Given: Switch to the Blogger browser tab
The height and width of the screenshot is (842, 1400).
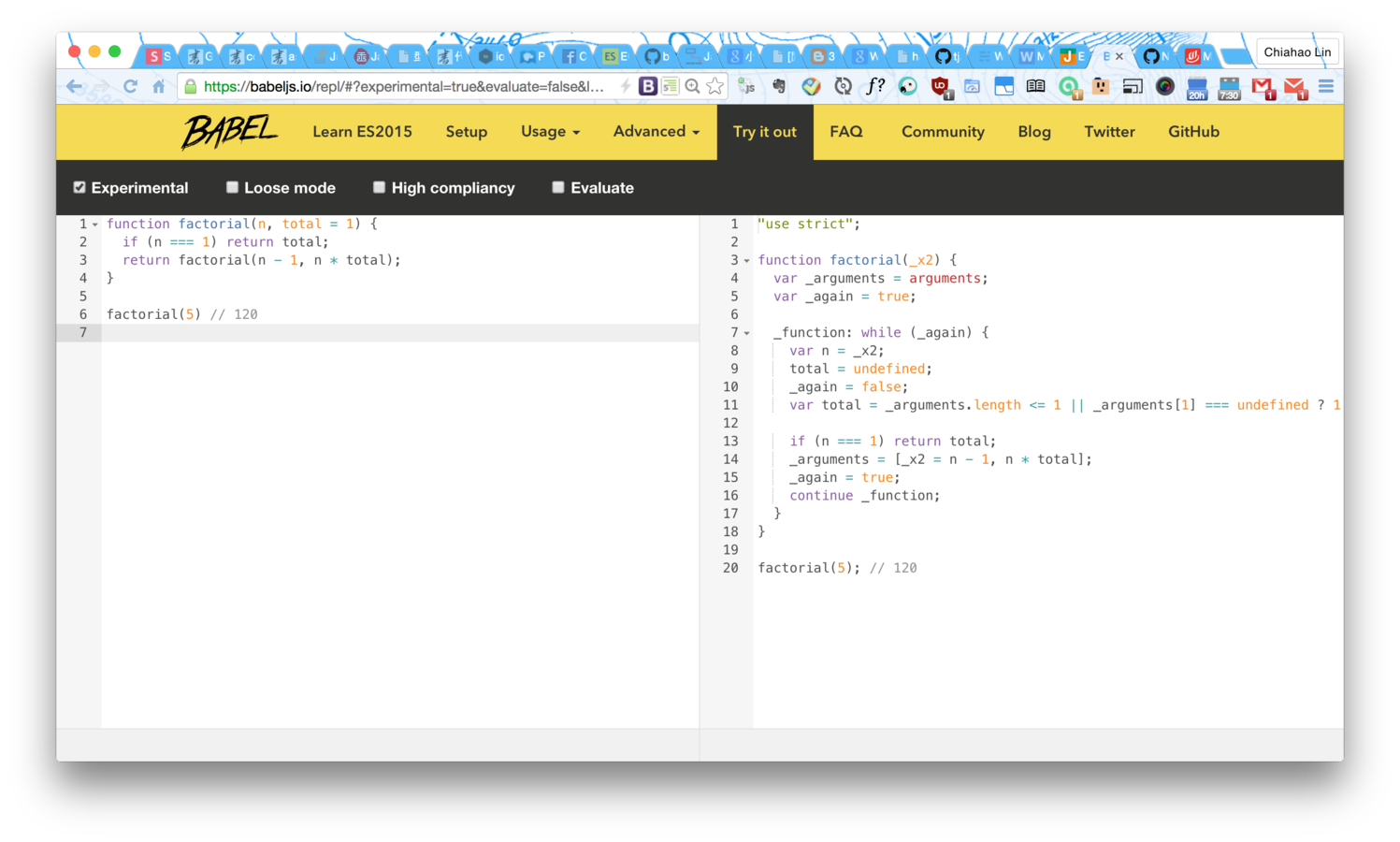Looking at the screenshot, I should tap(823, 56).
